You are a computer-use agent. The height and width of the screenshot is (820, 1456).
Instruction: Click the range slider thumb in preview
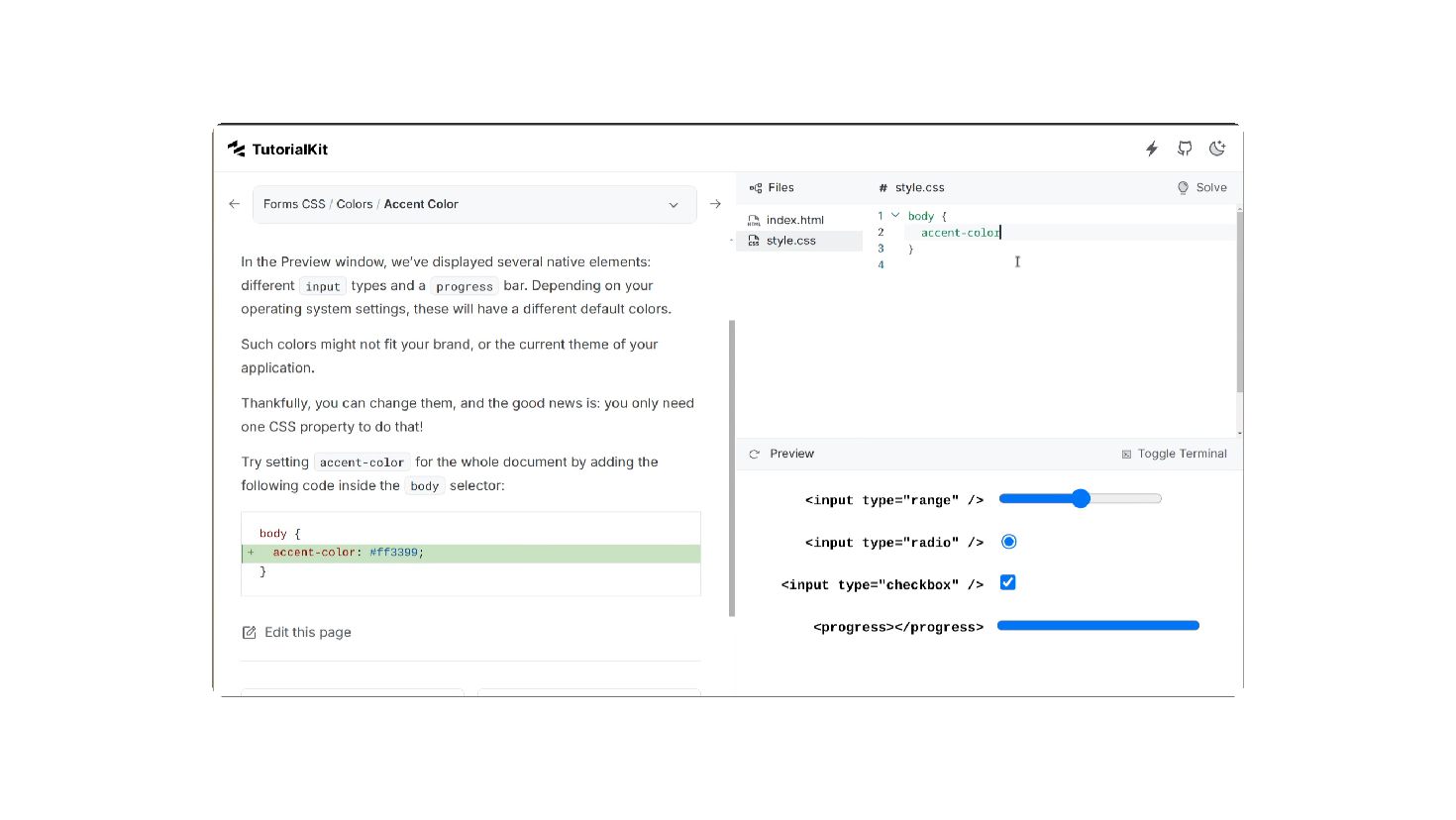pyautogui.click(x=1081, y=498)
